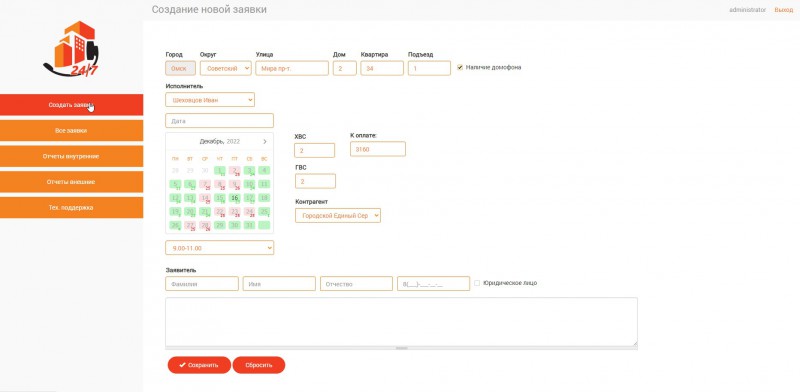Grab the textarea resize handle
This screenshot has height=392, width=800.
point(402,348)
